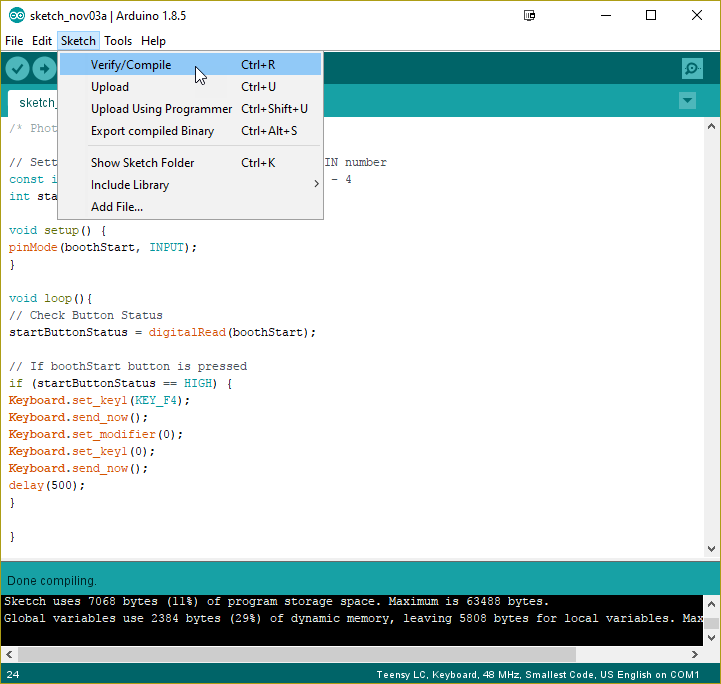Select the sketch tab
The width and height of the screenshot is (721, 684).
(33, 103)
